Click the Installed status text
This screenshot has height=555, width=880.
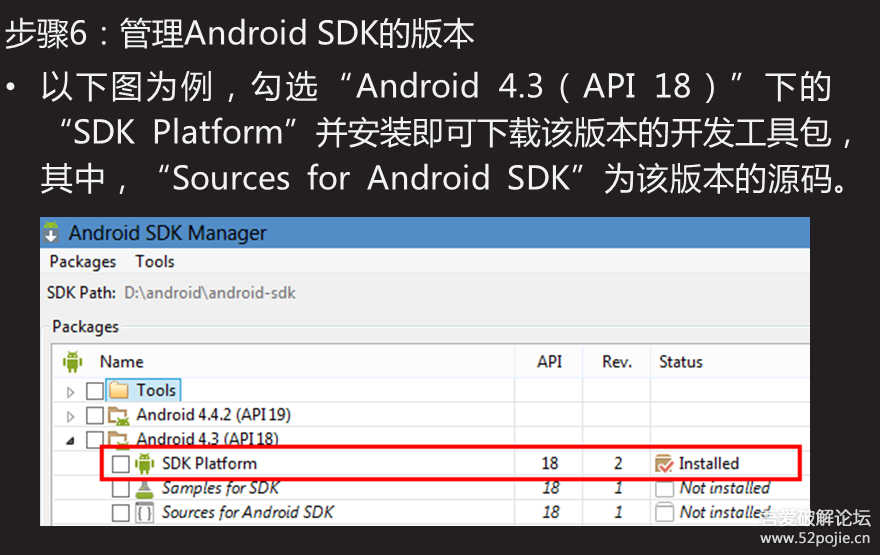(709, 464)
